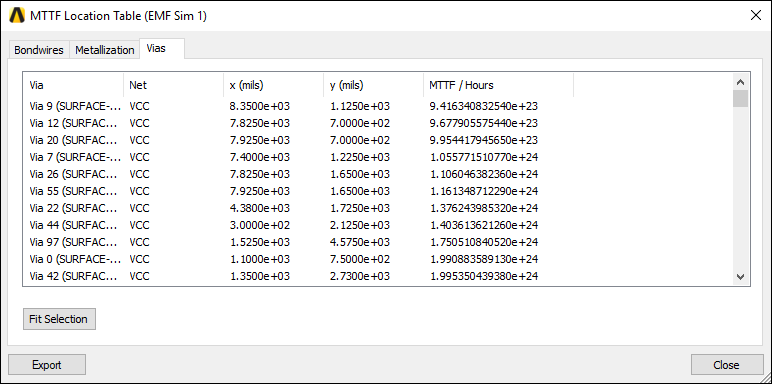Click y value 1.7250e+03 for Via 22

(x=360, y=208)
